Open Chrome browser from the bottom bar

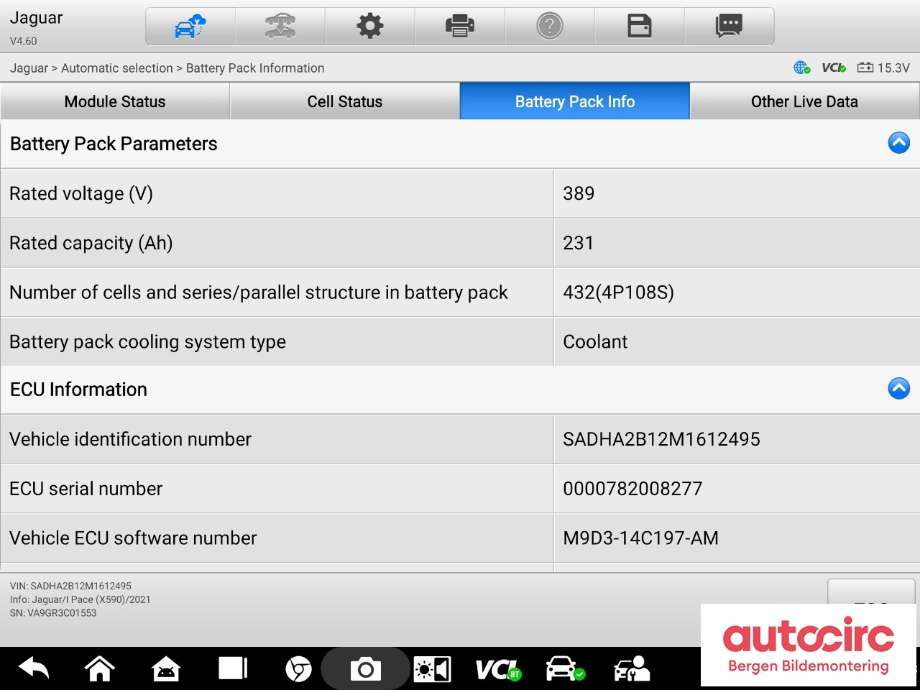298,669
